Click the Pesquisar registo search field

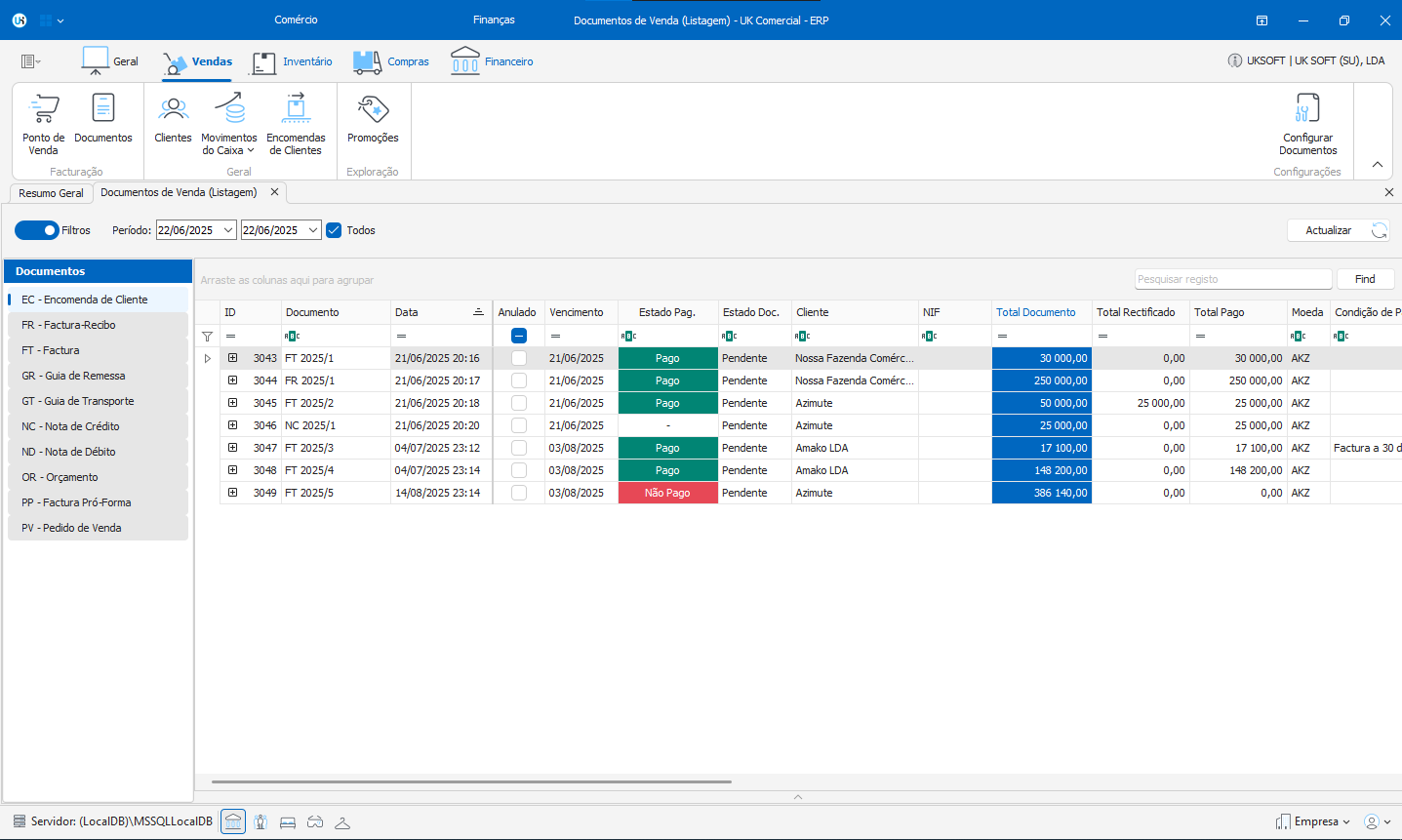click(1232, 279)
